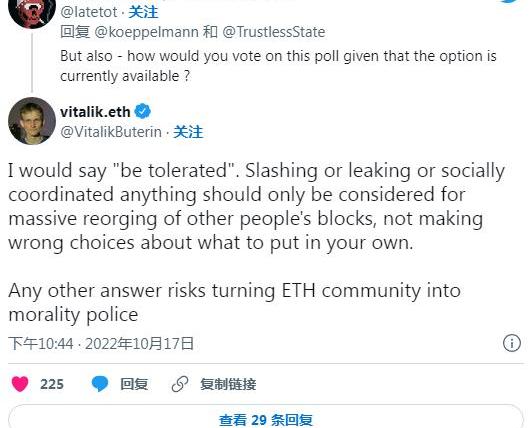Viewport: 531px width, 428px height.
Task: Like the tweet with heart icon
Action: coord(20,384)
